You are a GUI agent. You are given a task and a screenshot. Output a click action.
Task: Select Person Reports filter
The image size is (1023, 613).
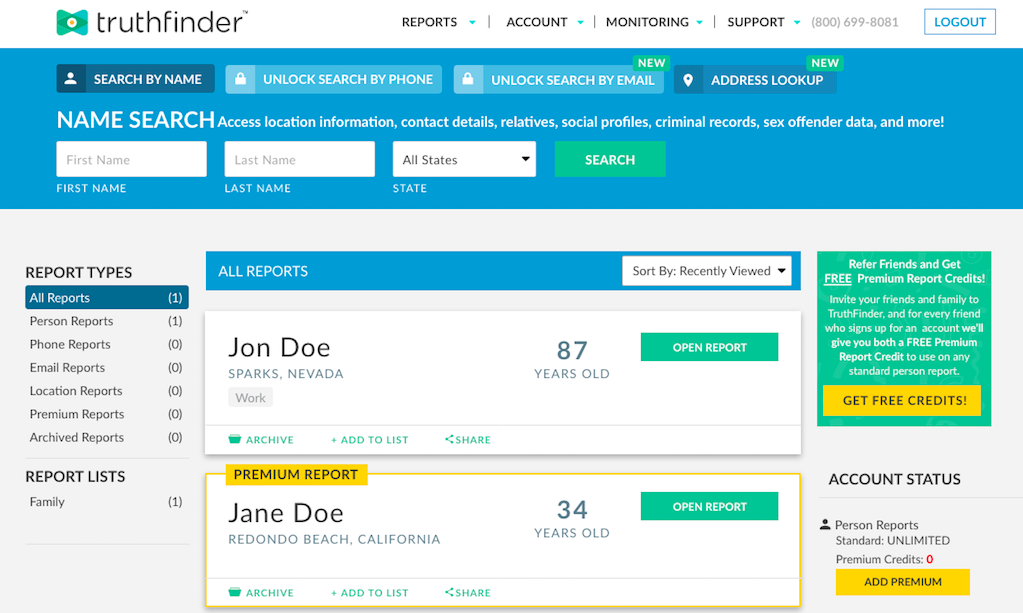point(107,321)
